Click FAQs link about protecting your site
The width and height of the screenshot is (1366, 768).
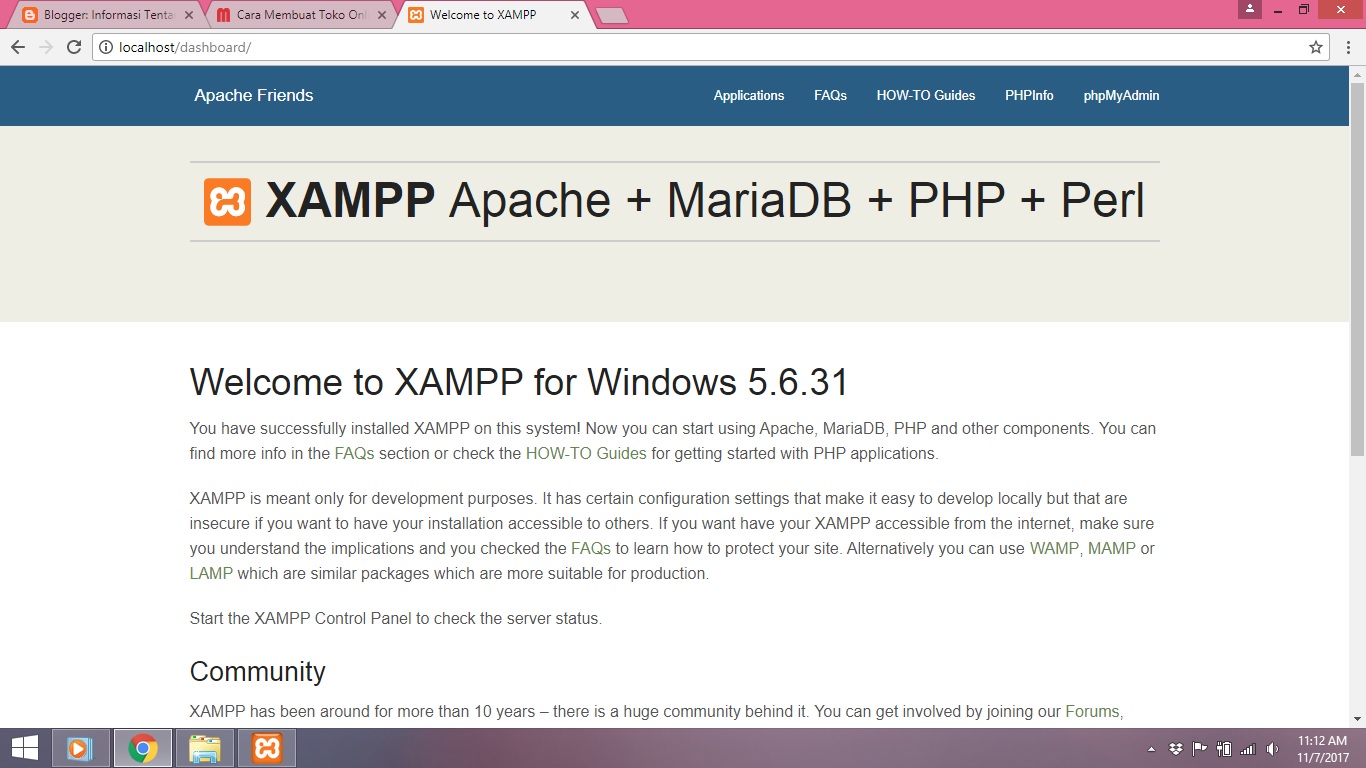point(591,548)
